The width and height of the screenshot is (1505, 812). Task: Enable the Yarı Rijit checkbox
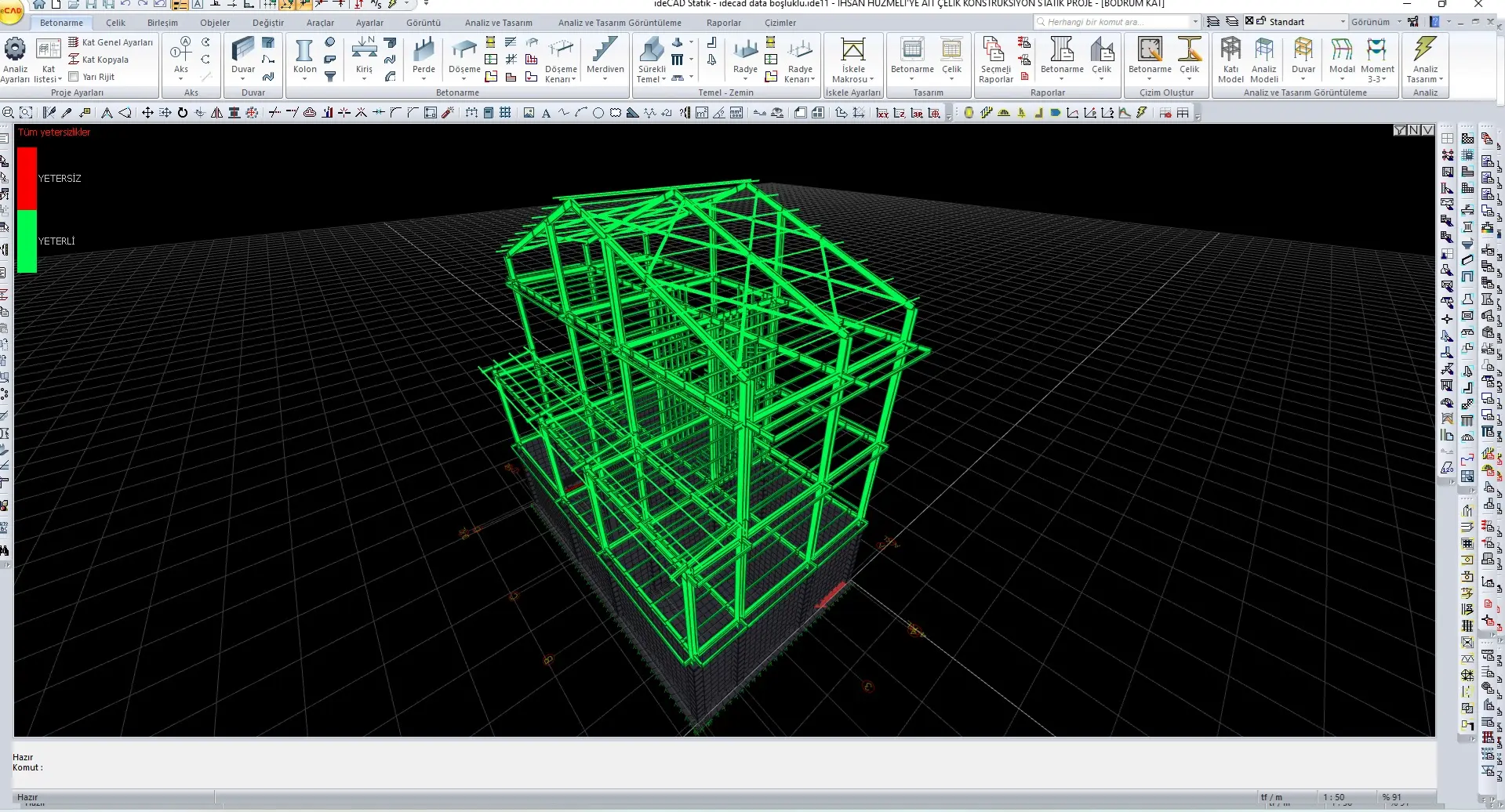74,77
